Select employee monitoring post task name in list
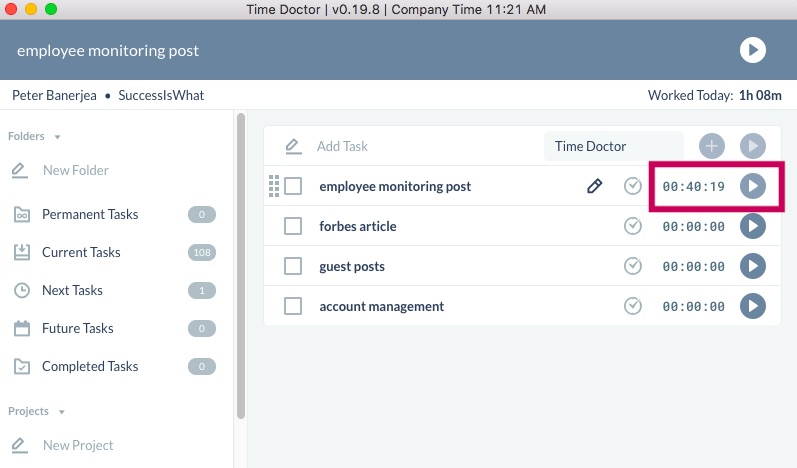Viewport: 797px width, 468px height. tap(395, 186)
